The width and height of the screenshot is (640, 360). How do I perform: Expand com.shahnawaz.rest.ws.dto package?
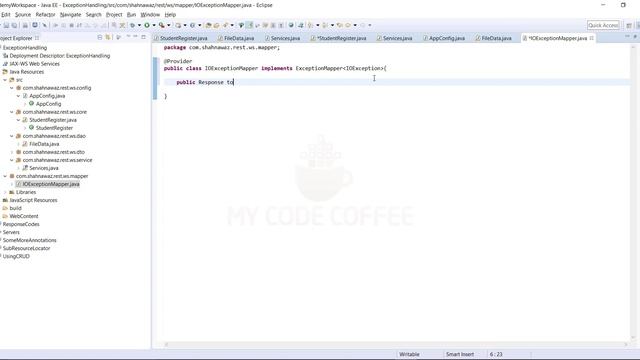tap(12, 152)
